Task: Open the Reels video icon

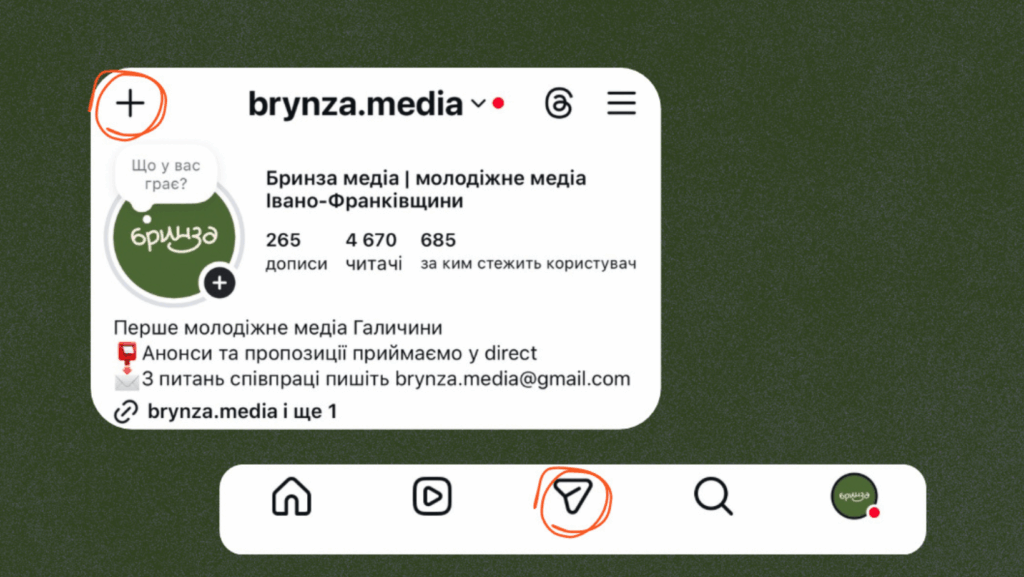Action: point(432,496)
